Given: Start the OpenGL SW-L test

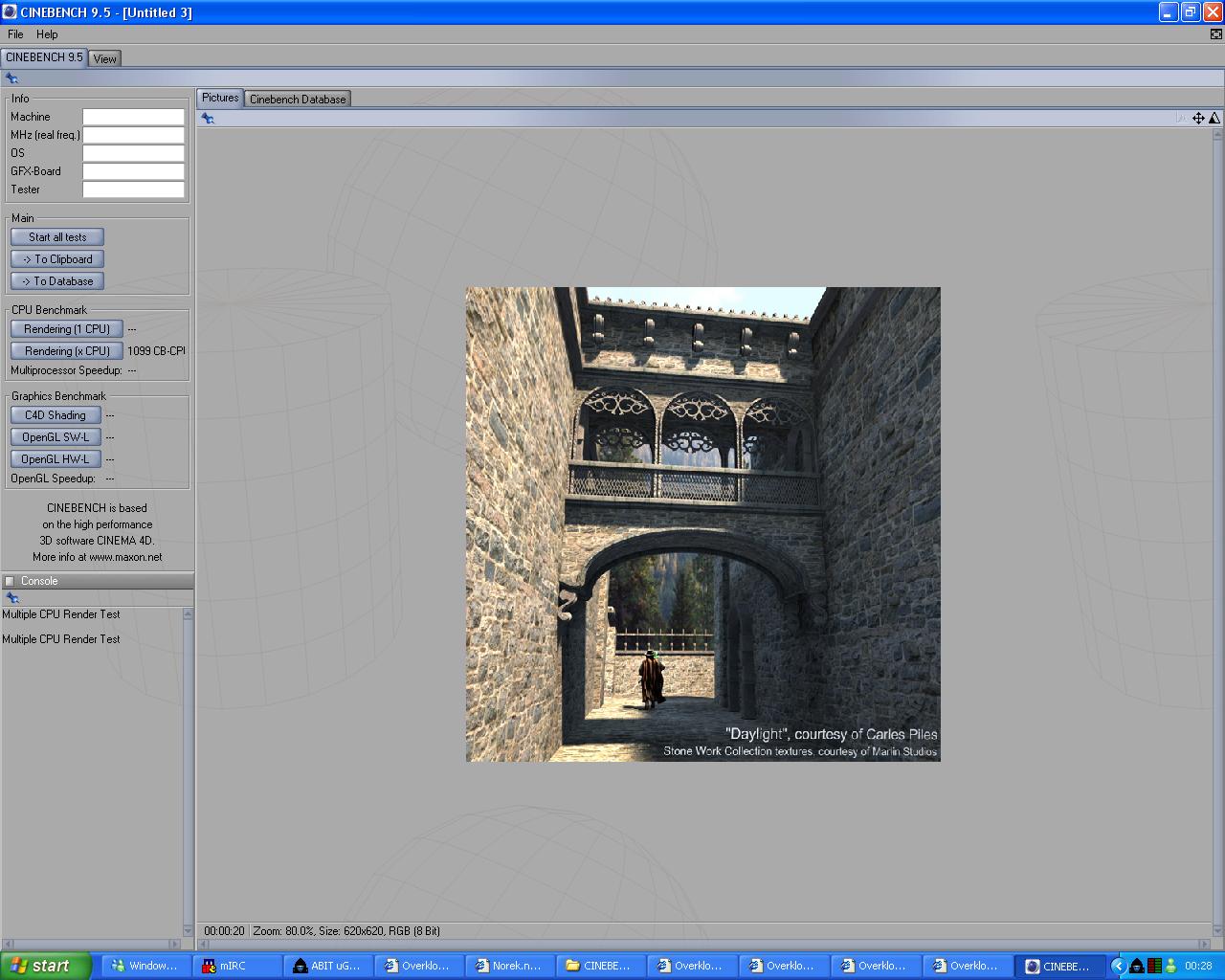Looking at the screenshot, I should [x=56, y=437].
